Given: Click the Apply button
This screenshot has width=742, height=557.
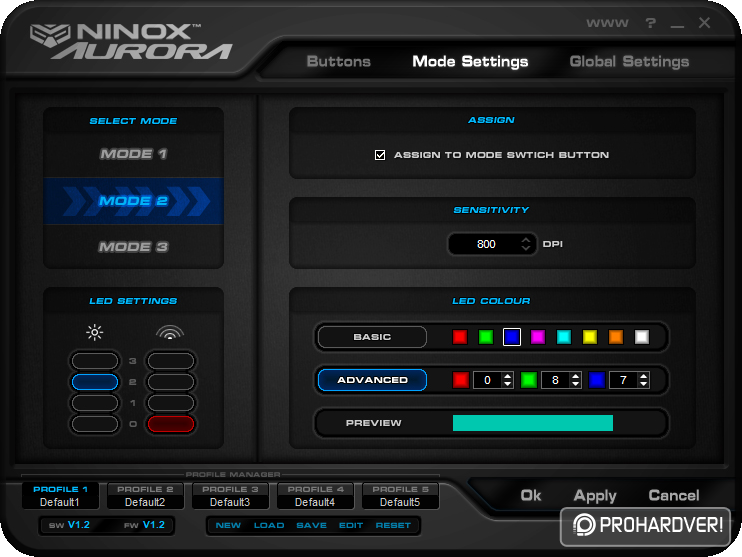Looking at the screenshot, I should (595, 496).
